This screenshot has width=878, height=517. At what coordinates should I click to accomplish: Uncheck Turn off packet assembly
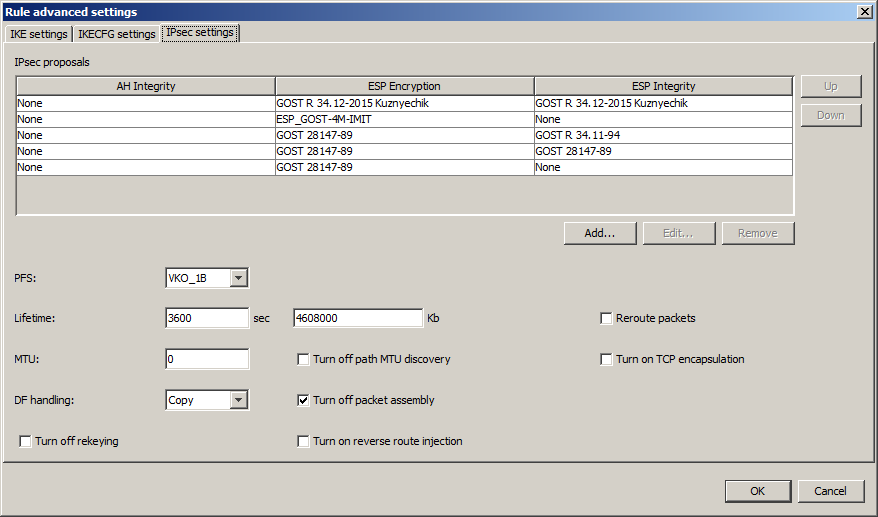pos(303,400)
